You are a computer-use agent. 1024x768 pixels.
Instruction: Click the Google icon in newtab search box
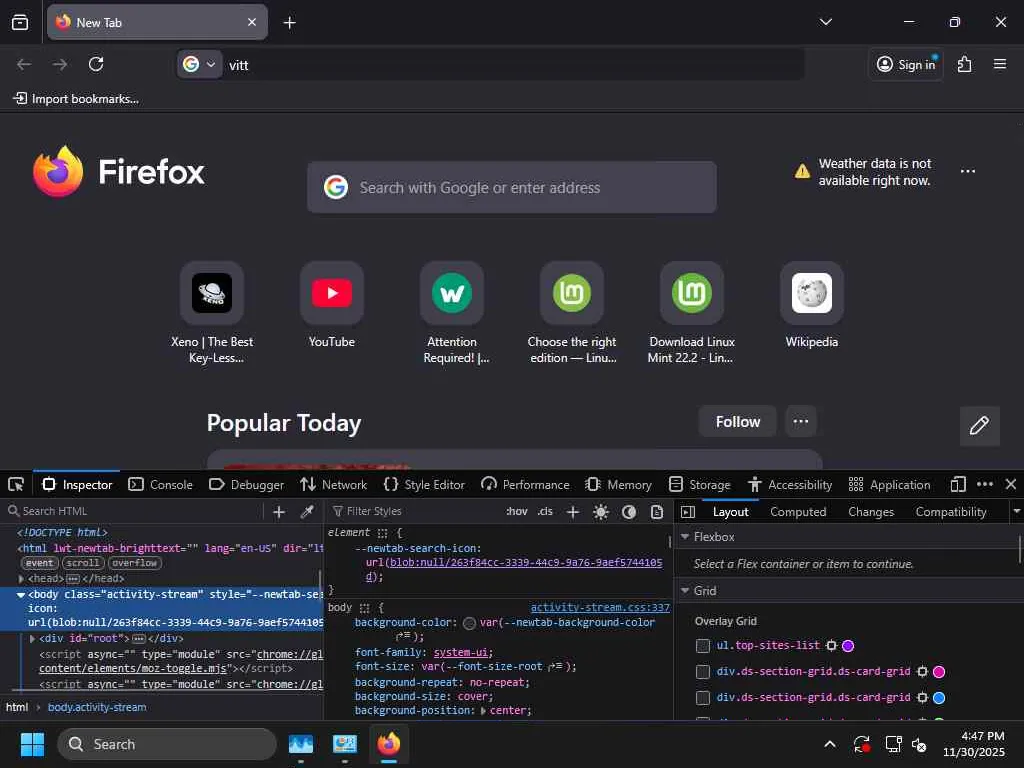[x=336, y=187]
